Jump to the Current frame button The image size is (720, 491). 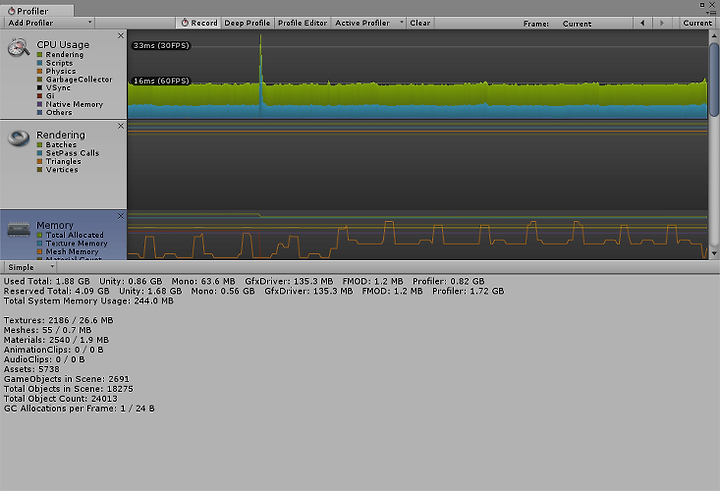(697, 23)
